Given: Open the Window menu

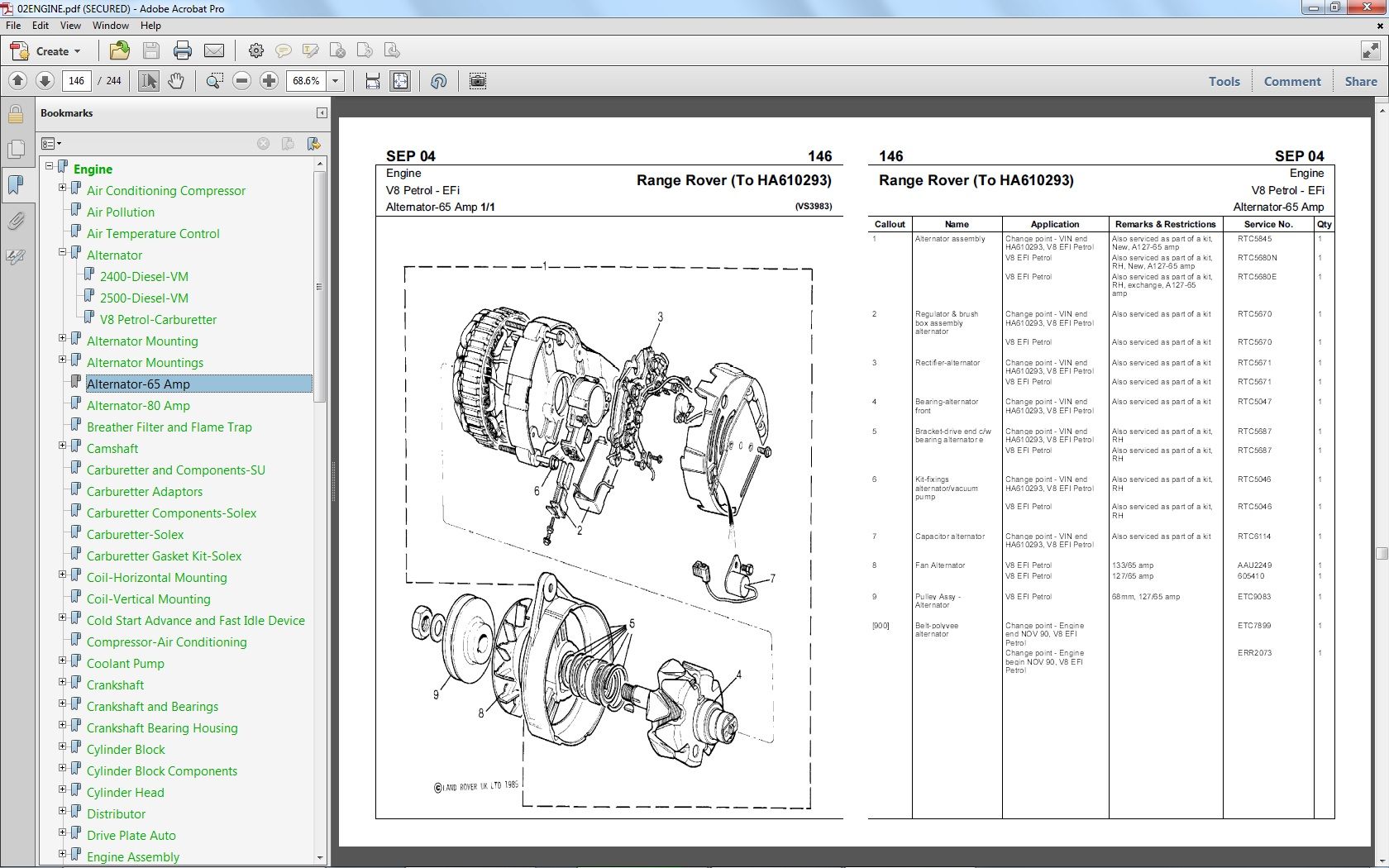Looking at the screenshot, I should click(x=111, y=26).
